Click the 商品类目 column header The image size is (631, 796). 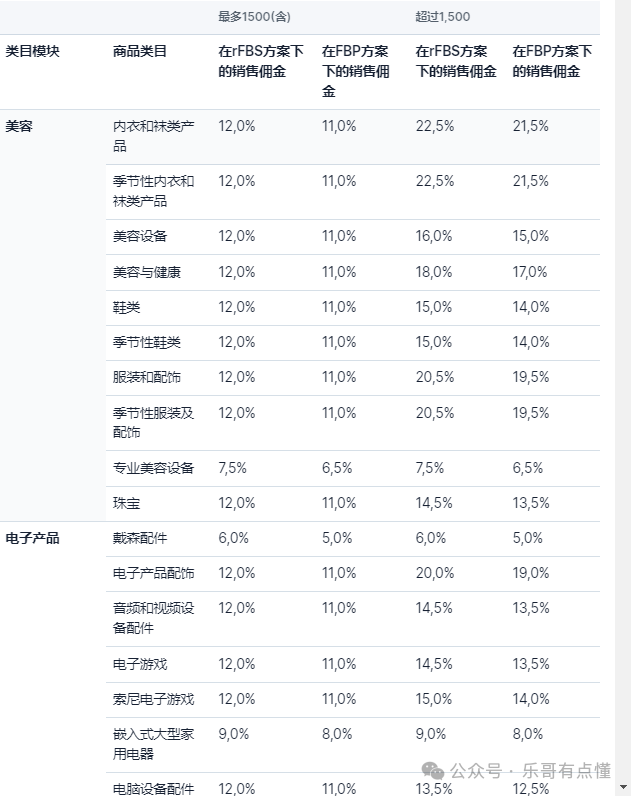(140, 51)
